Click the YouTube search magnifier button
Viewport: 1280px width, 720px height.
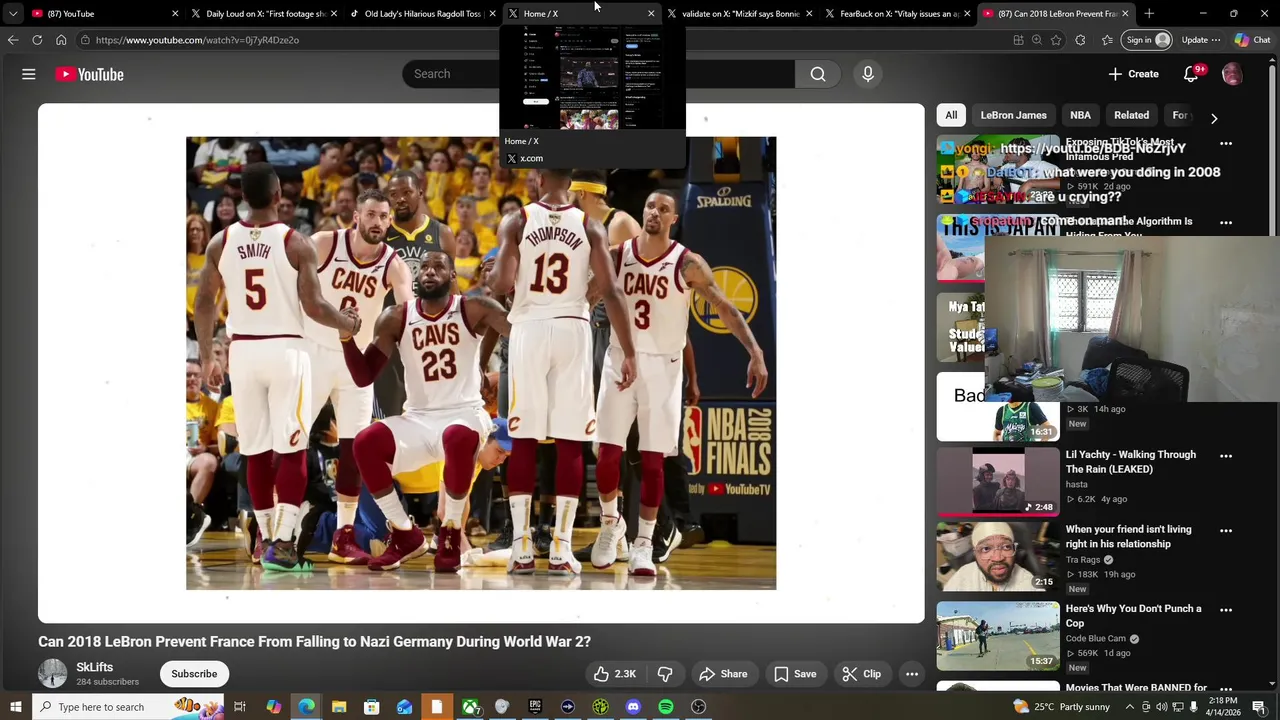tap(818, 74)
